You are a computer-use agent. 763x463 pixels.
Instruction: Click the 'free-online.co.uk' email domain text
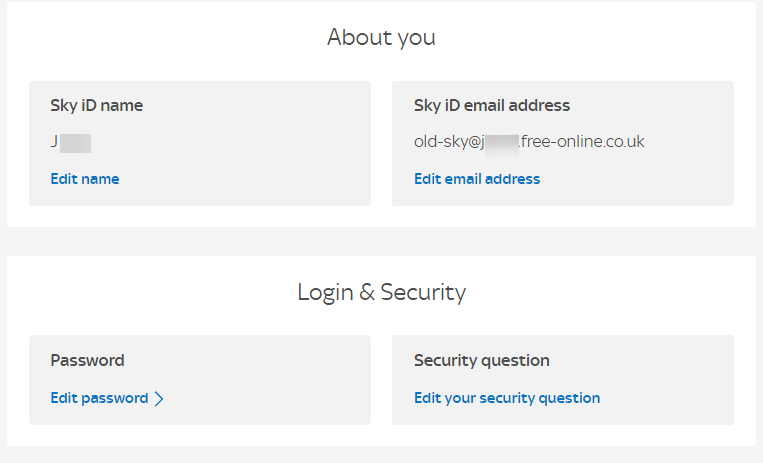click(583, 142)
